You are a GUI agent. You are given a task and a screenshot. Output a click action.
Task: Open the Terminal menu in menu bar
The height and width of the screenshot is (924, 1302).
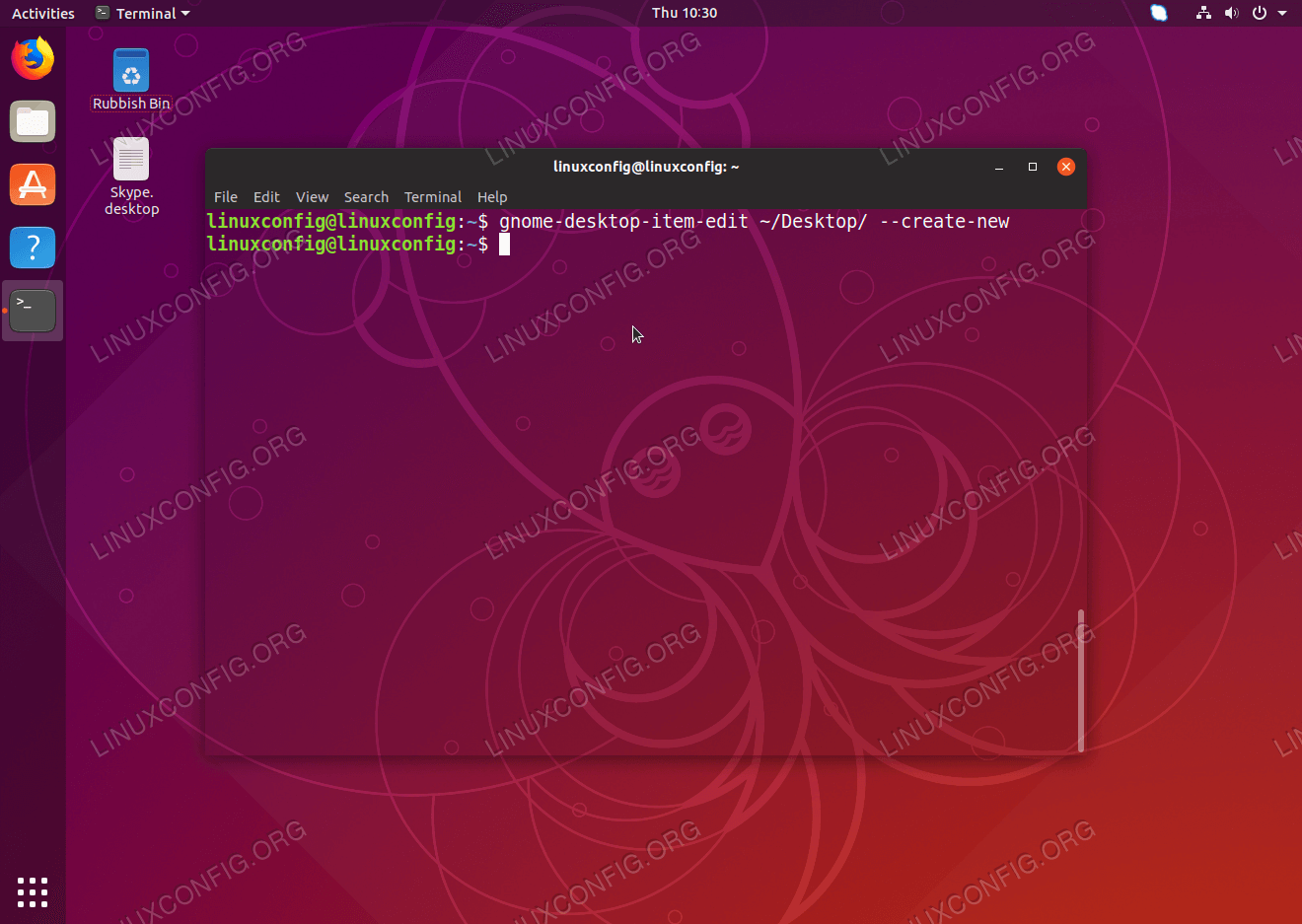tap(433, 197)
